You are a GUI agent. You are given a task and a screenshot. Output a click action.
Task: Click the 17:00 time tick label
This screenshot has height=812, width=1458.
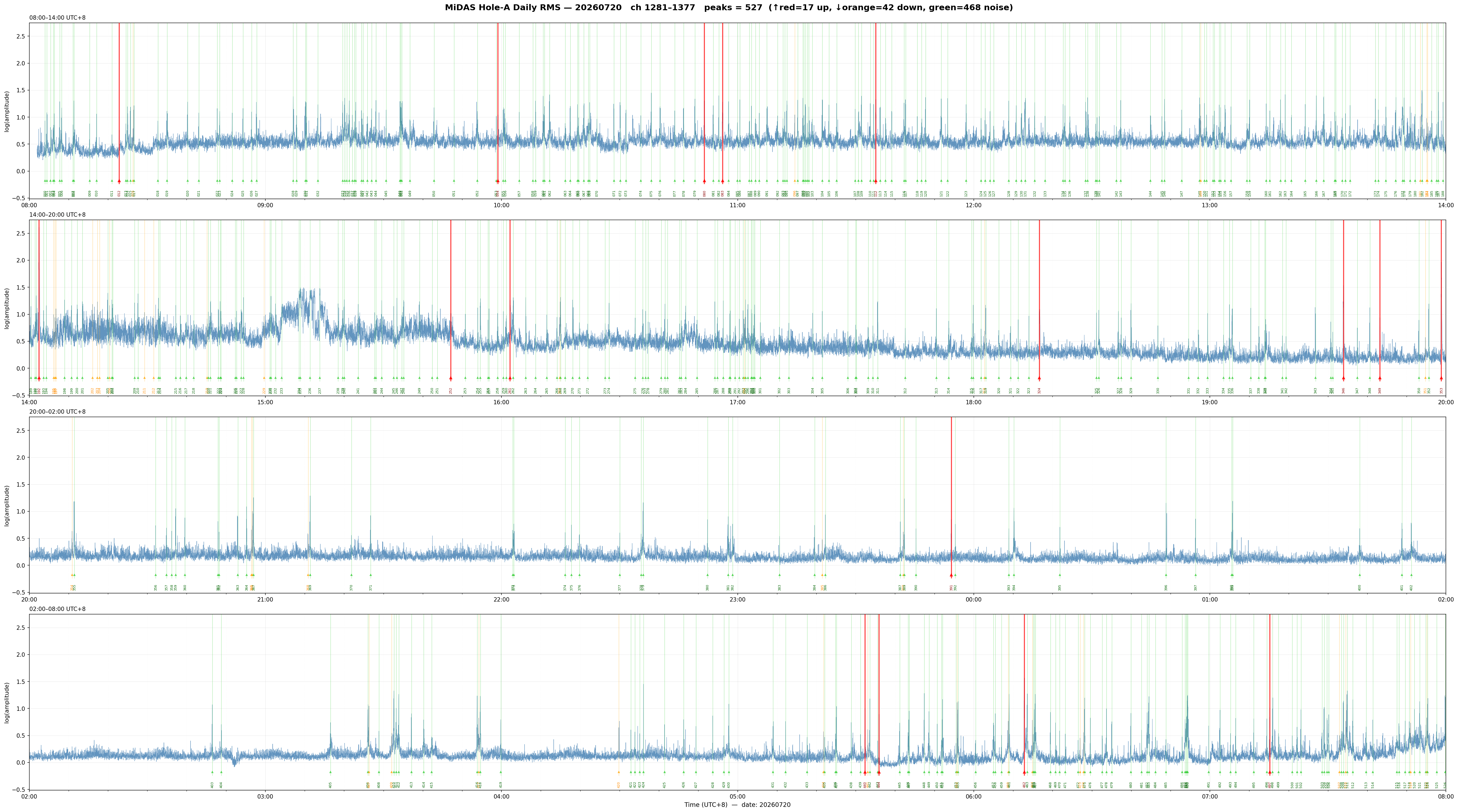coord(737,402)
